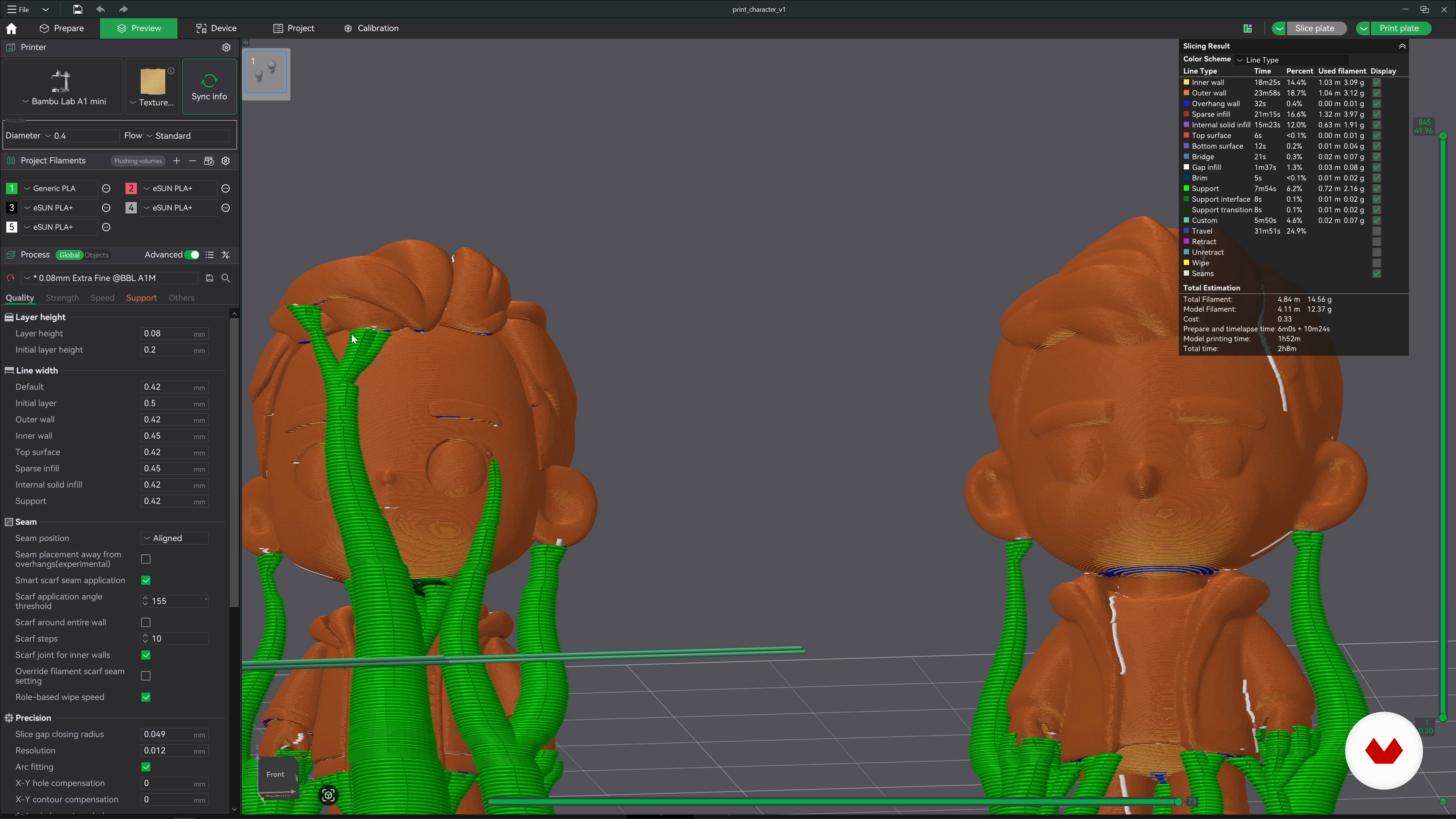Switch to the Prepare tab
1456x819 pixels.
point(61,28)
